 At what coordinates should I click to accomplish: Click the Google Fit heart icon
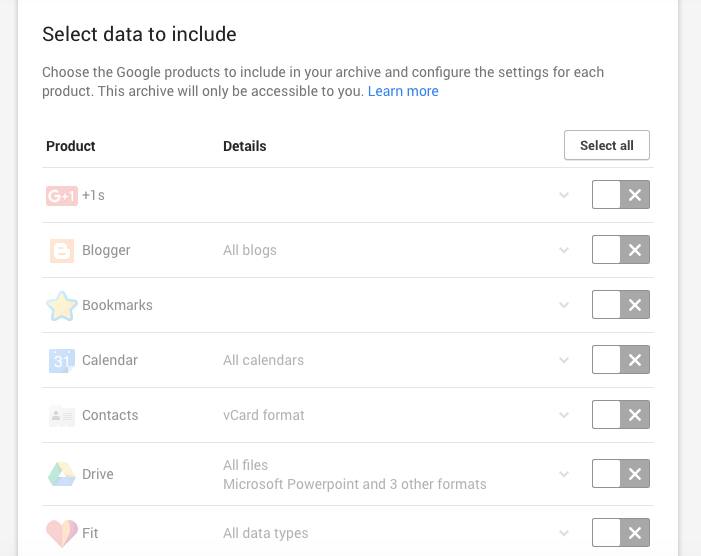(x=62, y=533)
